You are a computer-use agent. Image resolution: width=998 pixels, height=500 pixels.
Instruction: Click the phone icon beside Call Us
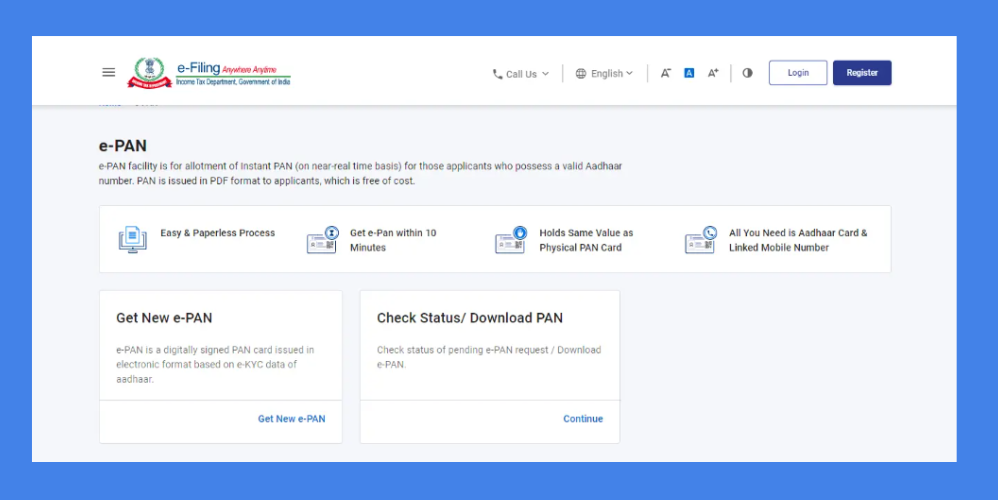pos(497,74)
